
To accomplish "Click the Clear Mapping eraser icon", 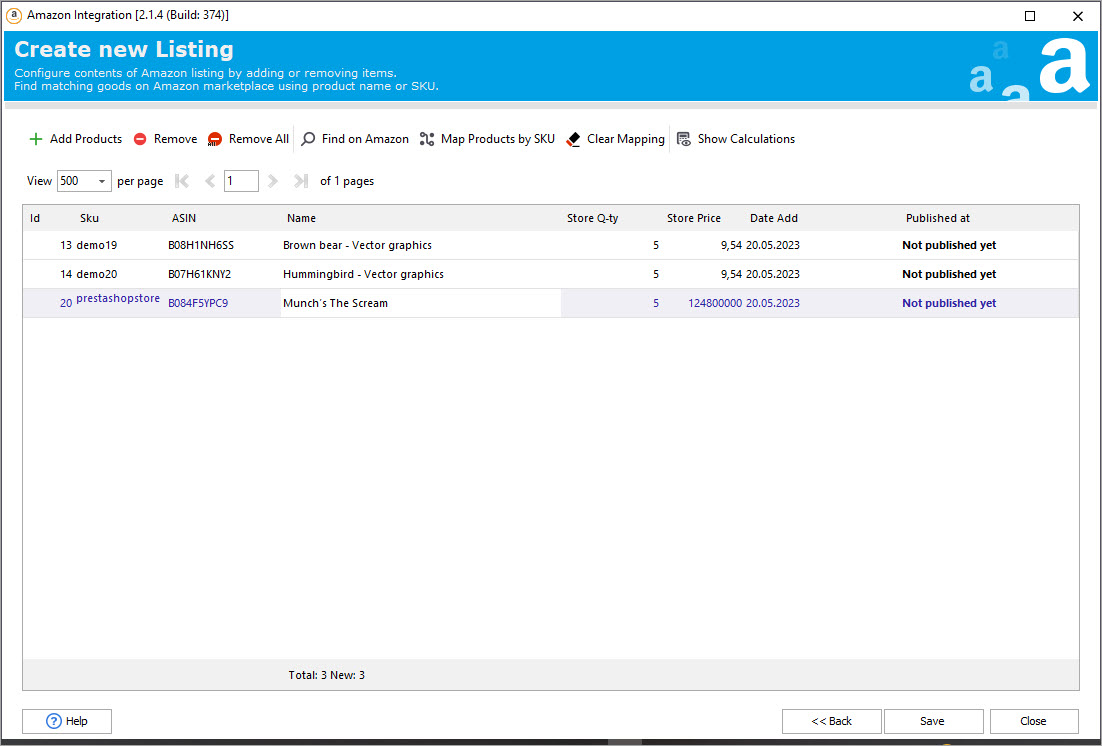I will pos(573,139).
